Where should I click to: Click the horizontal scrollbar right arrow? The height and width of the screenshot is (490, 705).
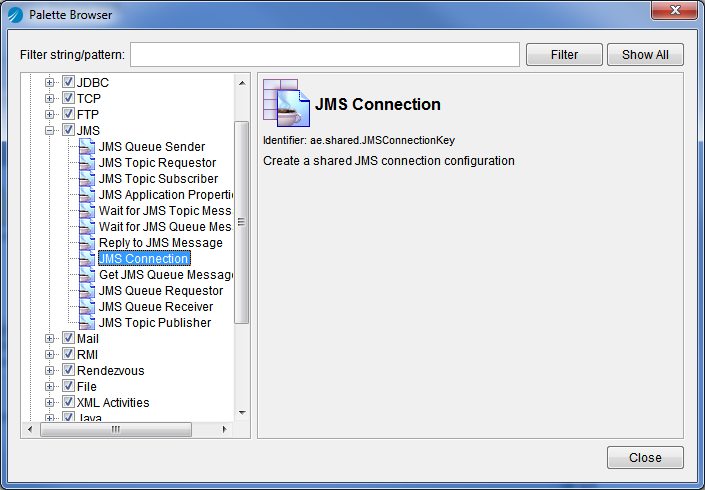225,429
